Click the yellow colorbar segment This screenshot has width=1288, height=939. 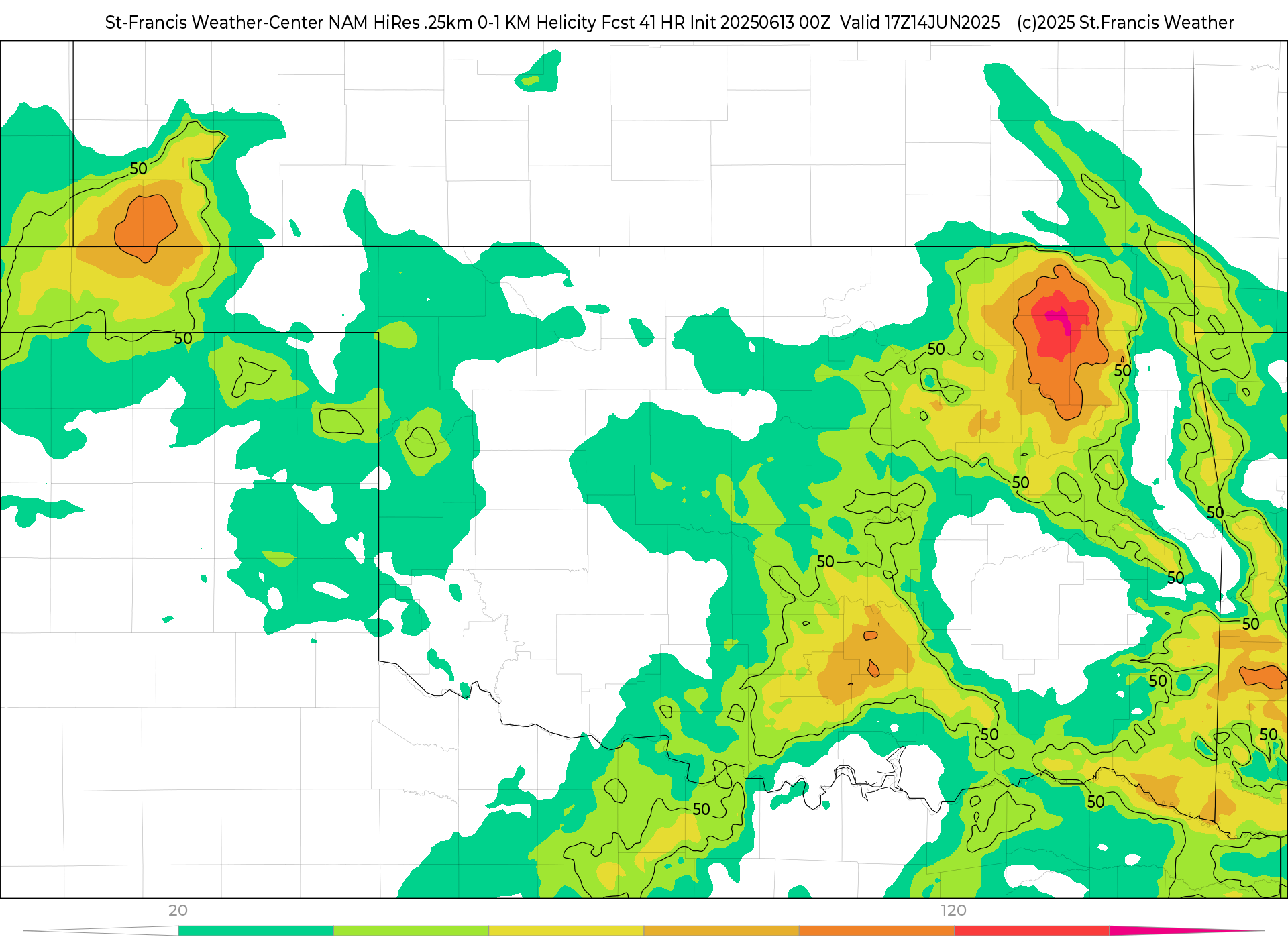click(566, 931)
